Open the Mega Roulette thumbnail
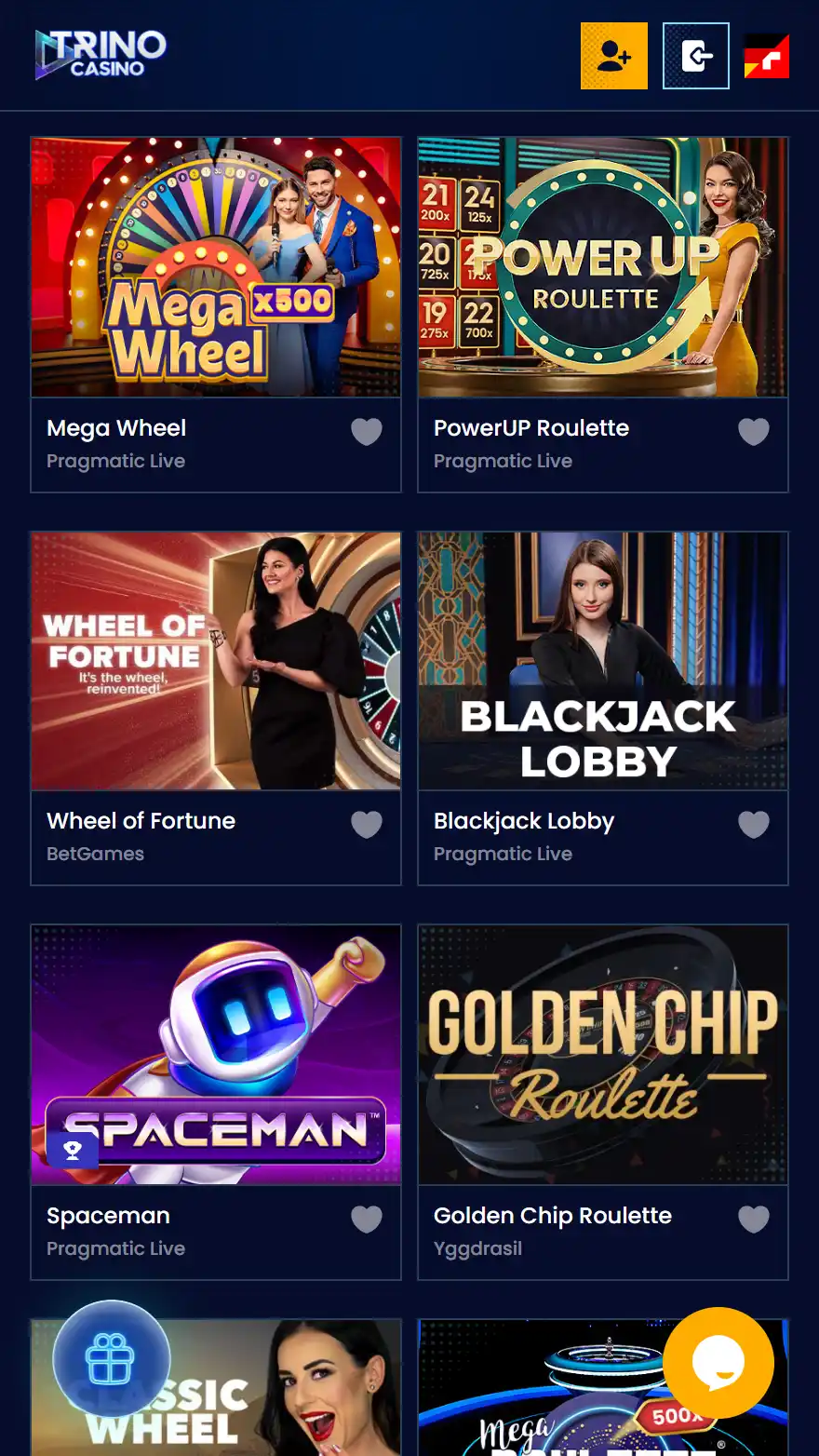 click(x=603, y=1387)
